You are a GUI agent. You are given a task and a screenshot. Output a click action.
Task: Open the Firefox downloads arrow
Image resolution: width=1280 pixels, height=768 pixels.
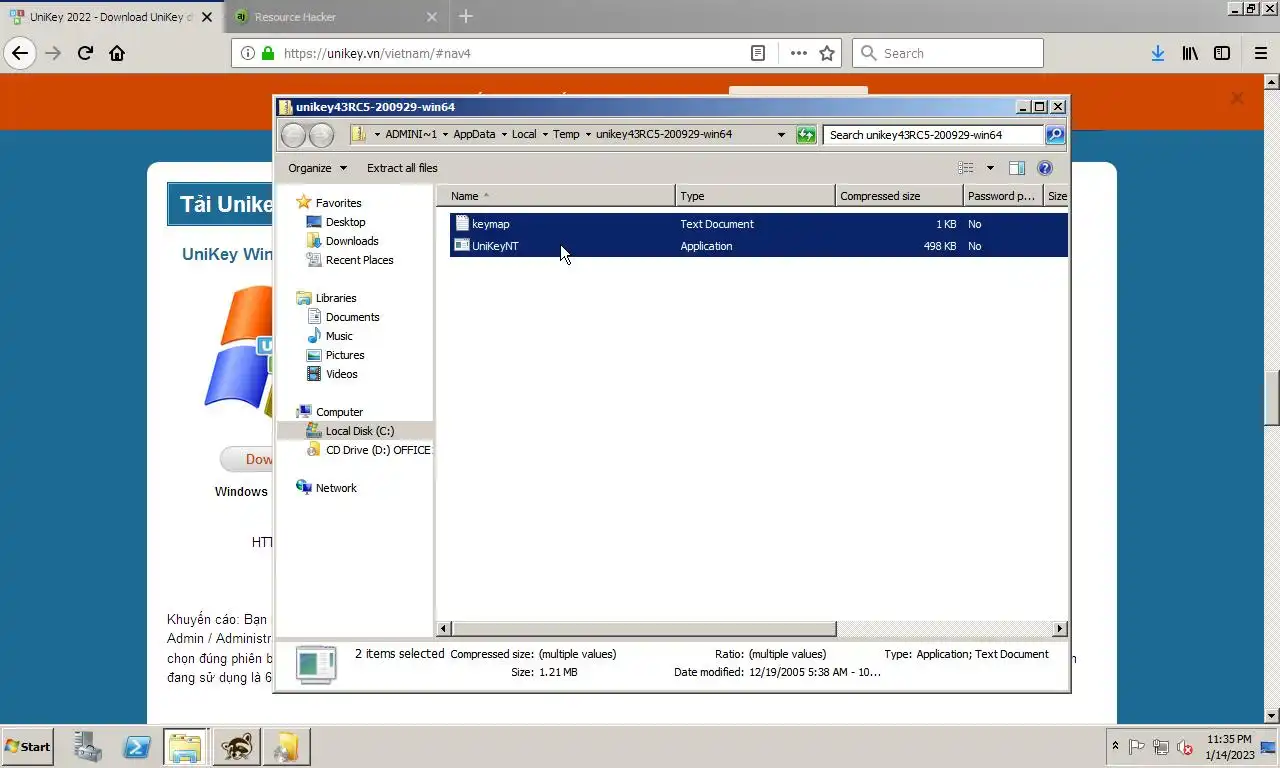tap(1157, 53)
